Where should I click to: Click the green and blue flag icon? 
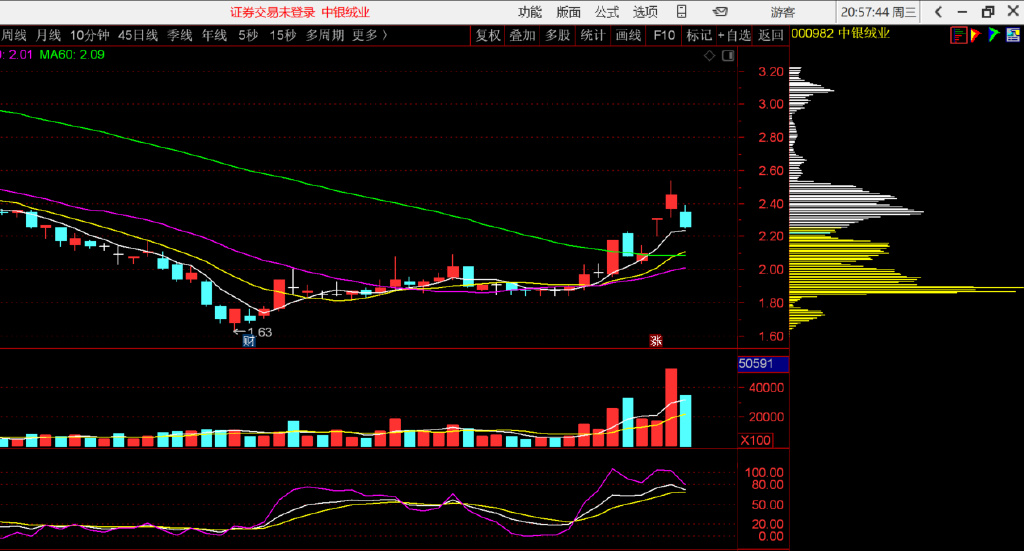point(993,35)
